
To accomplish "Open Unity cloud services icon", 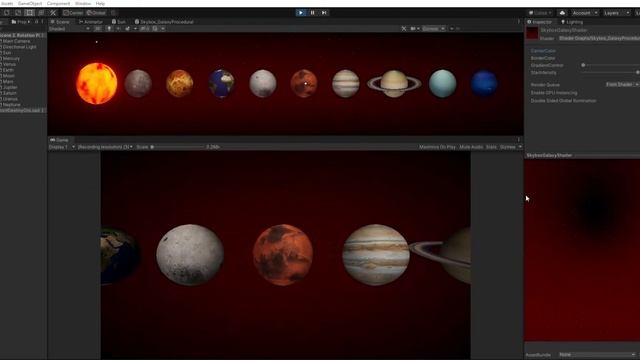I will tap(562, 13).
